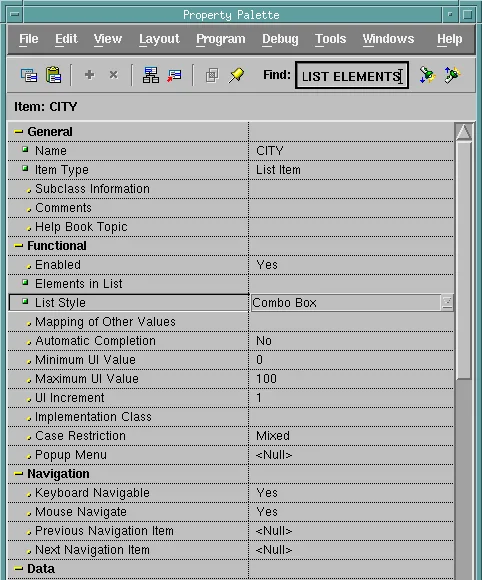Click the vertical scrollbar thumb

464,260
